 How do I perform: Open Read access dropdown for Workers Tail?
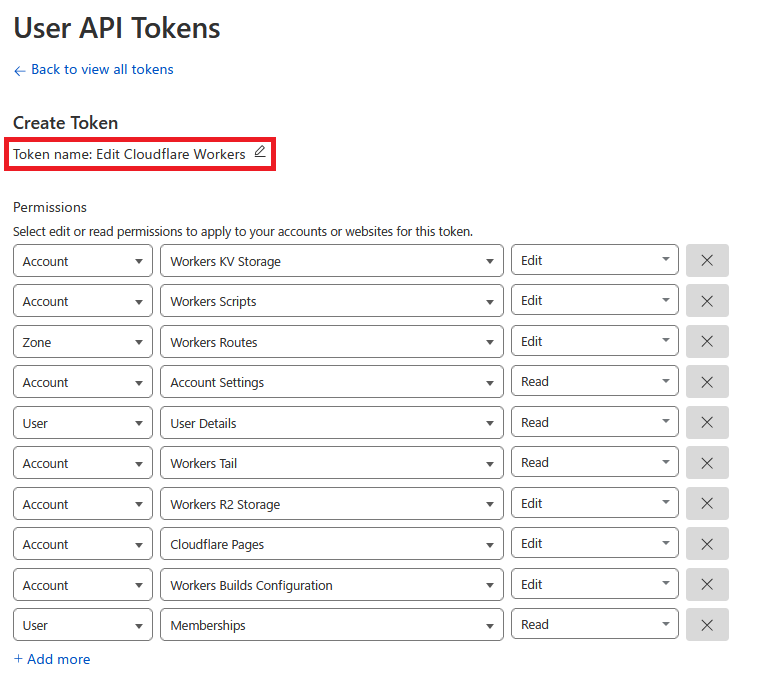(595, 462)
